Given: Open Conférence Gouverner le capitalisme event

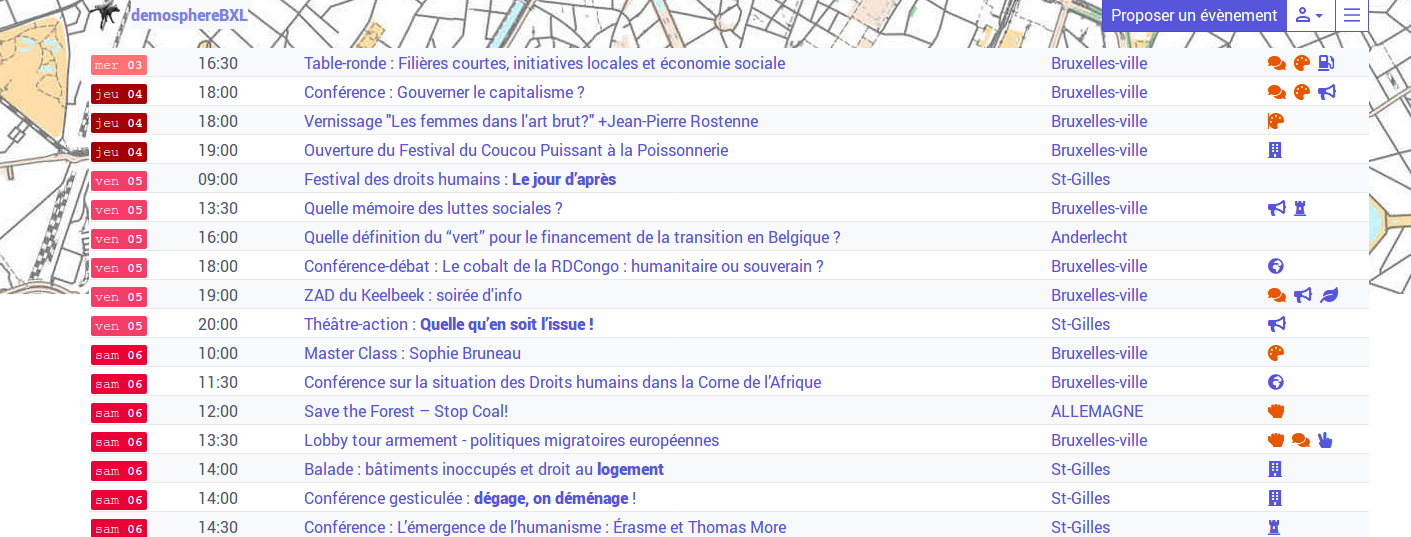Looking at the screenshot, I should (x=444, y=92).
